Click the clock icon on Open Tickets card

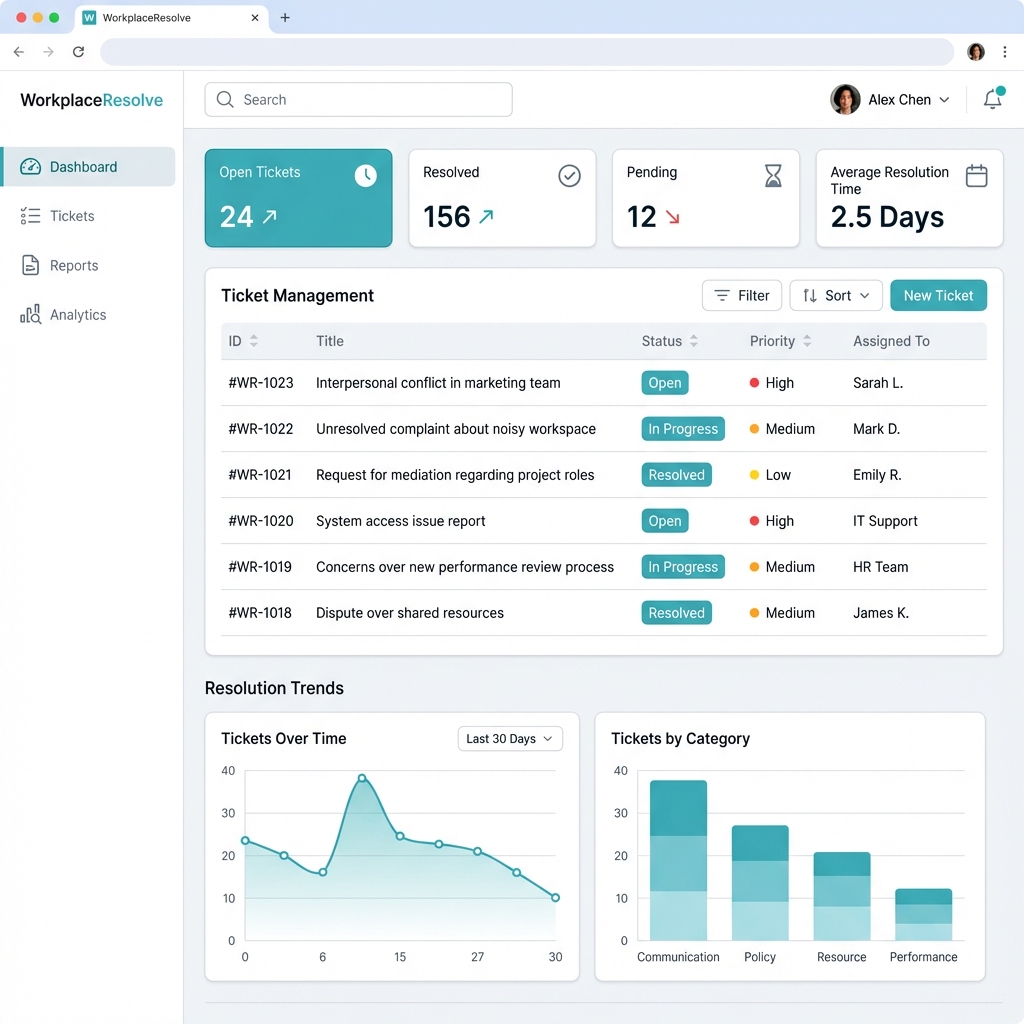point(366,176)
